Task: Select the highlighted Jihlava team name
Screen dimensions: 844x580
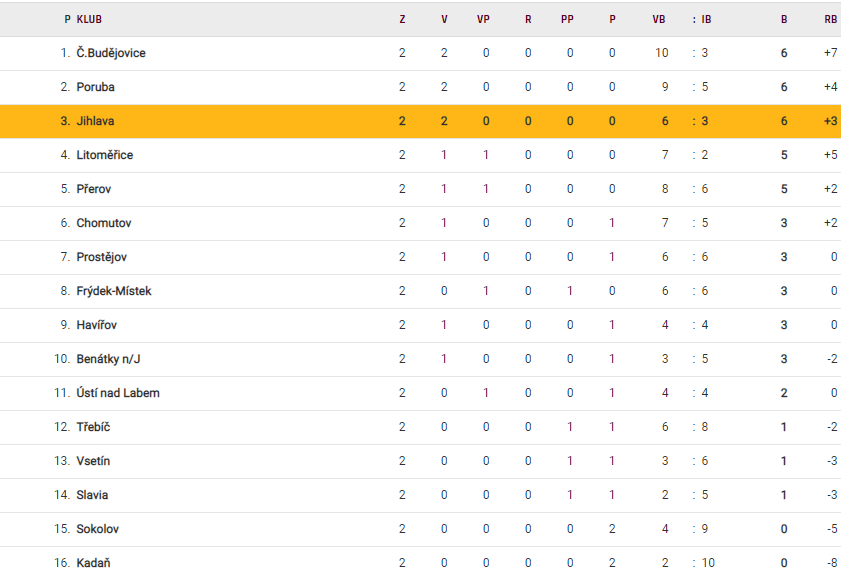Action: [96, 121]
